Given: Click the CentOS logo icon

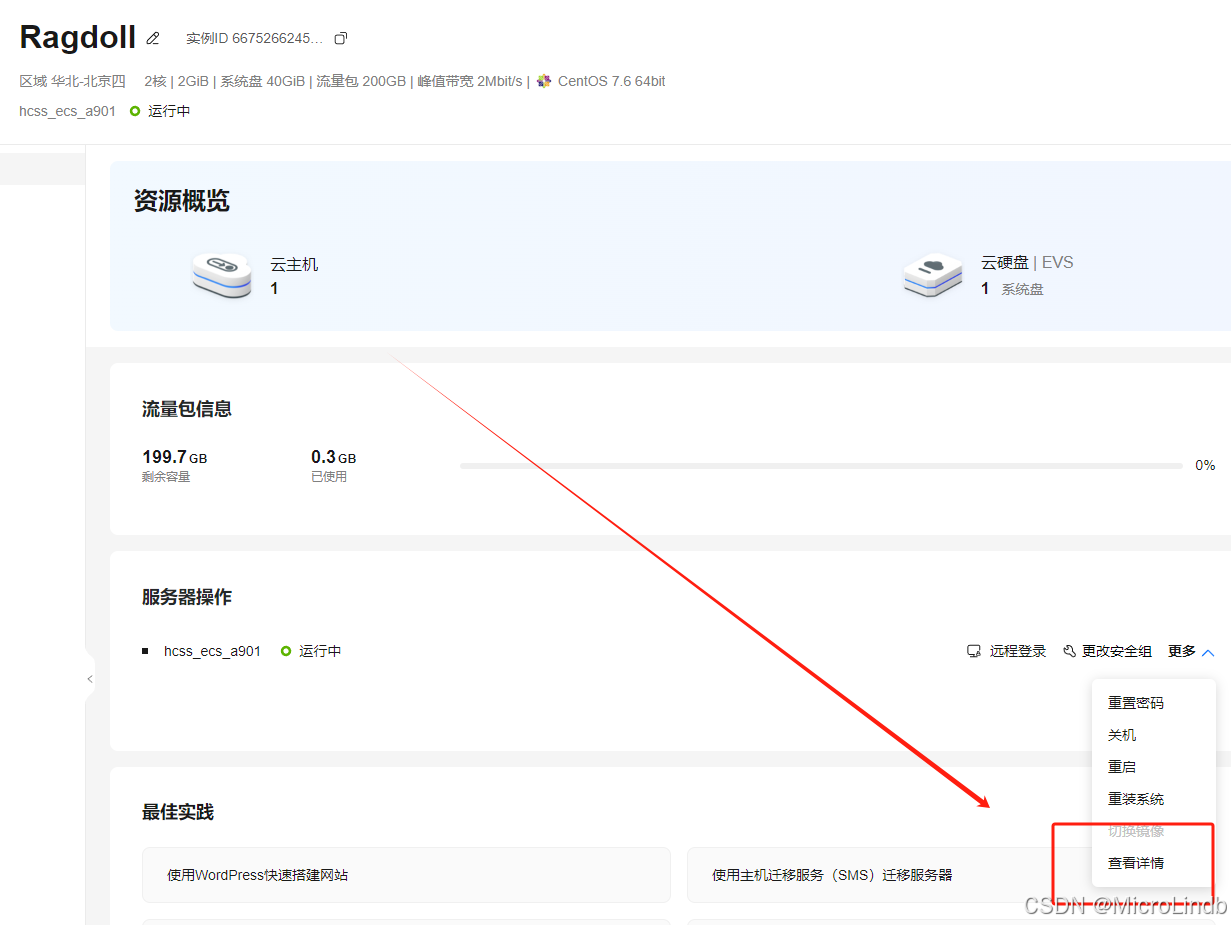Looking at the screenshot, I should click(544, 81).
